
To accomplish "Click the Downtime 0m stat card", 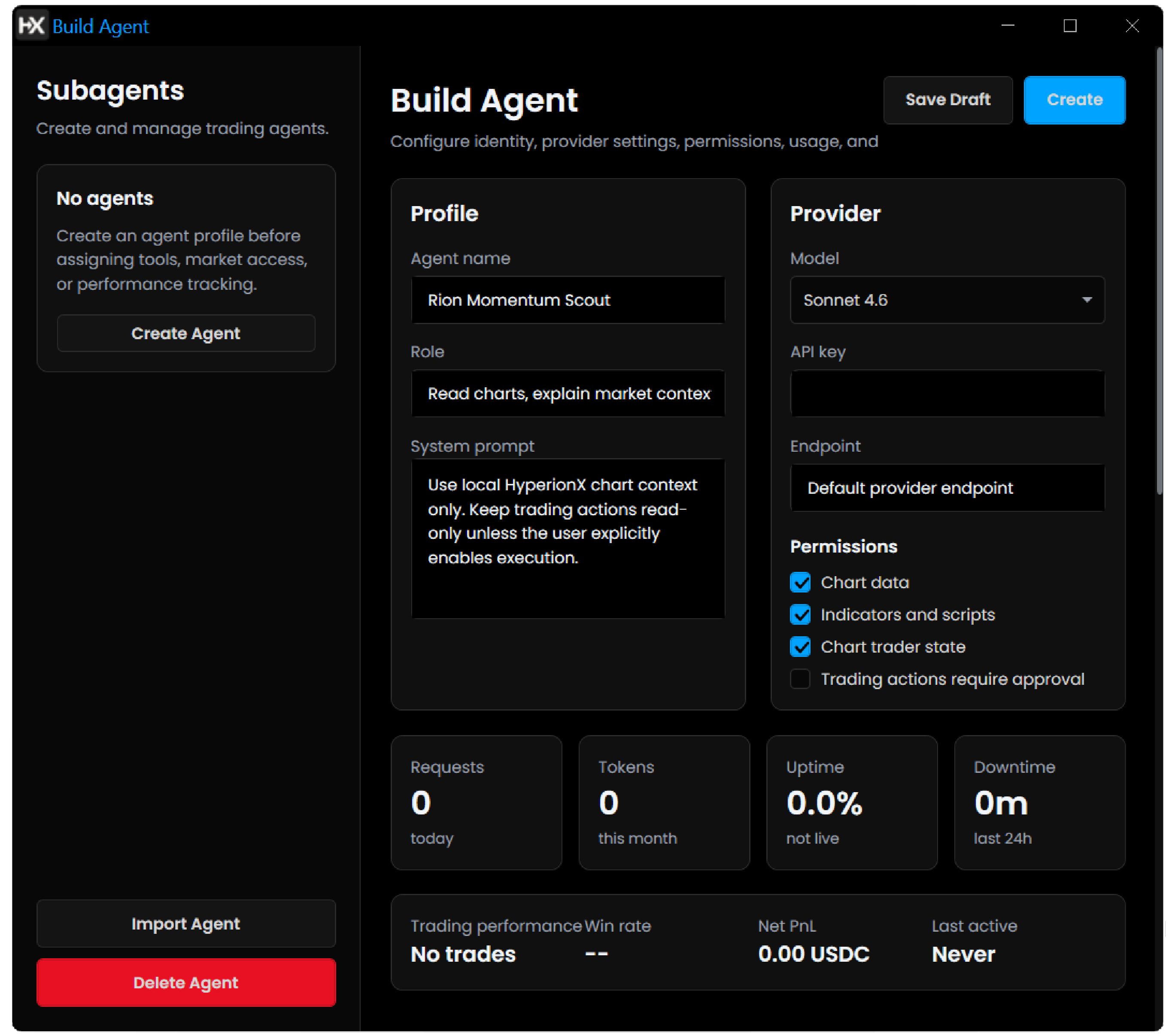I will (x=1040, y=802).
